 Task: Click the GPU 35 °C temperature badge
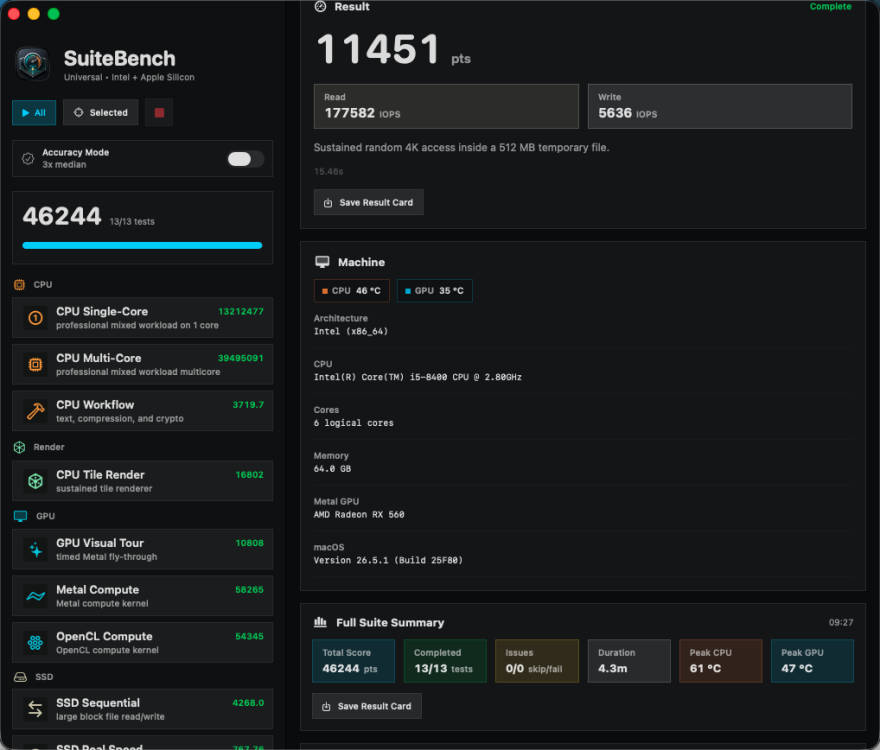click(435, 291)
